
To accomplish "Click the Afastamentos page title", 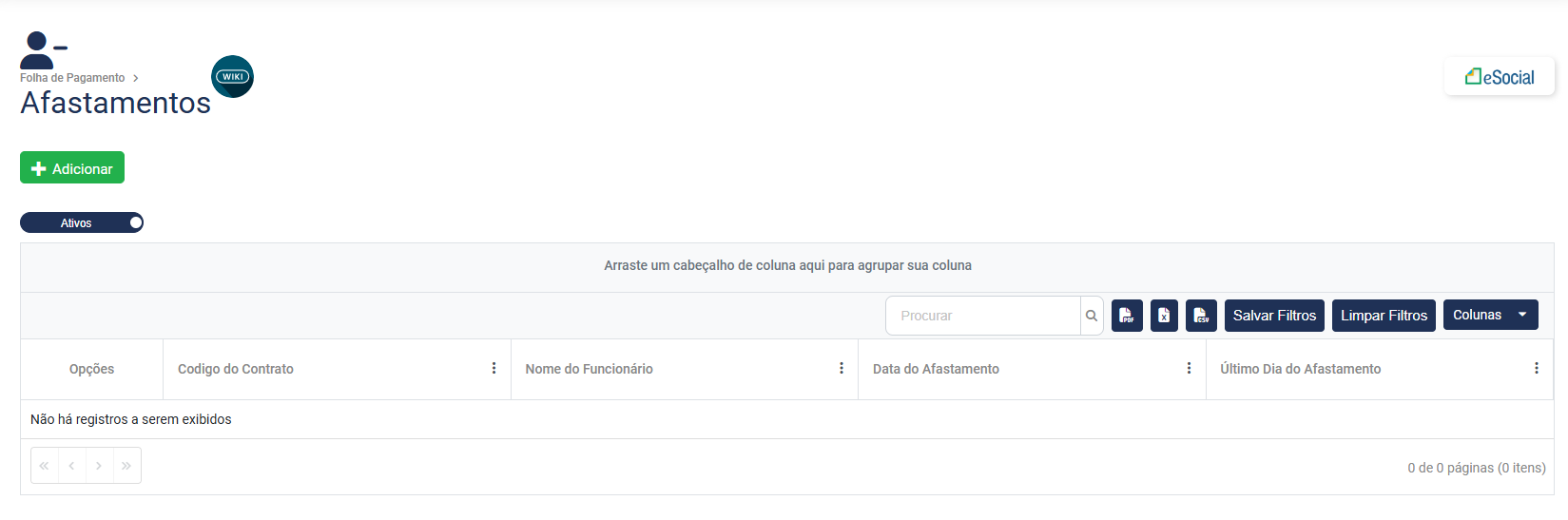I will 116,103.
